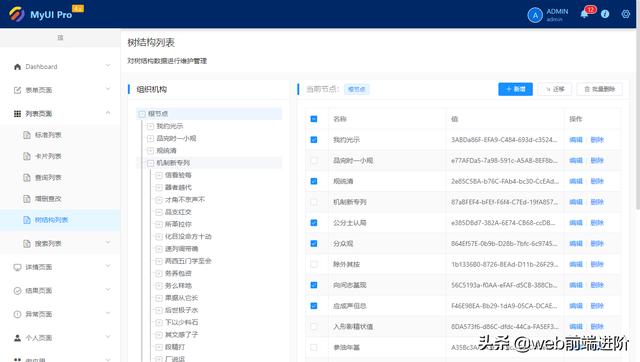Expand the 规统滴 tree node

click(x=150, y=151)
